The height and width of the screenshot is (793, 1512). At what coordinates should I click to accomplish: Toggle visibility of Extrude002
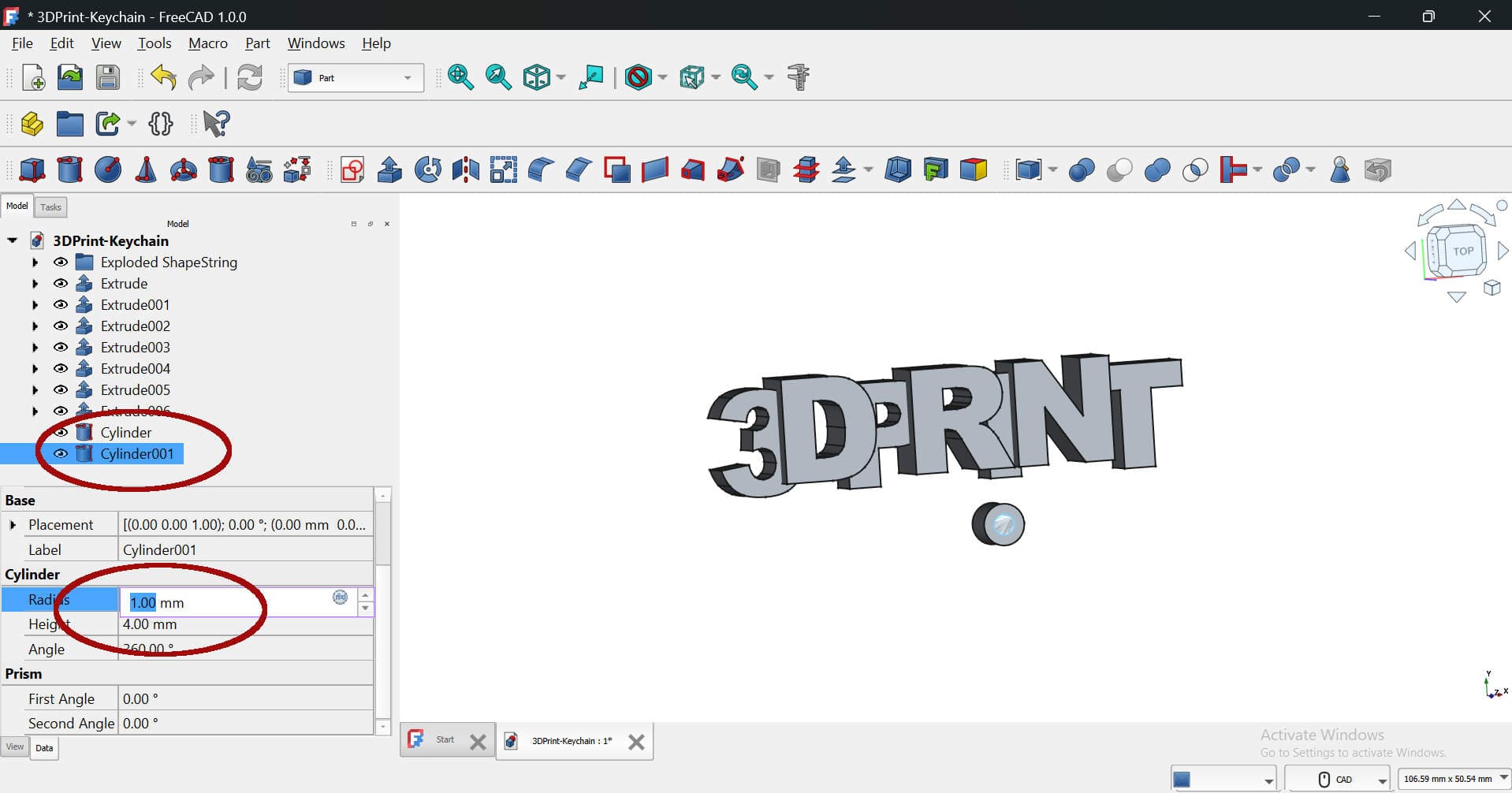point(61,326)
